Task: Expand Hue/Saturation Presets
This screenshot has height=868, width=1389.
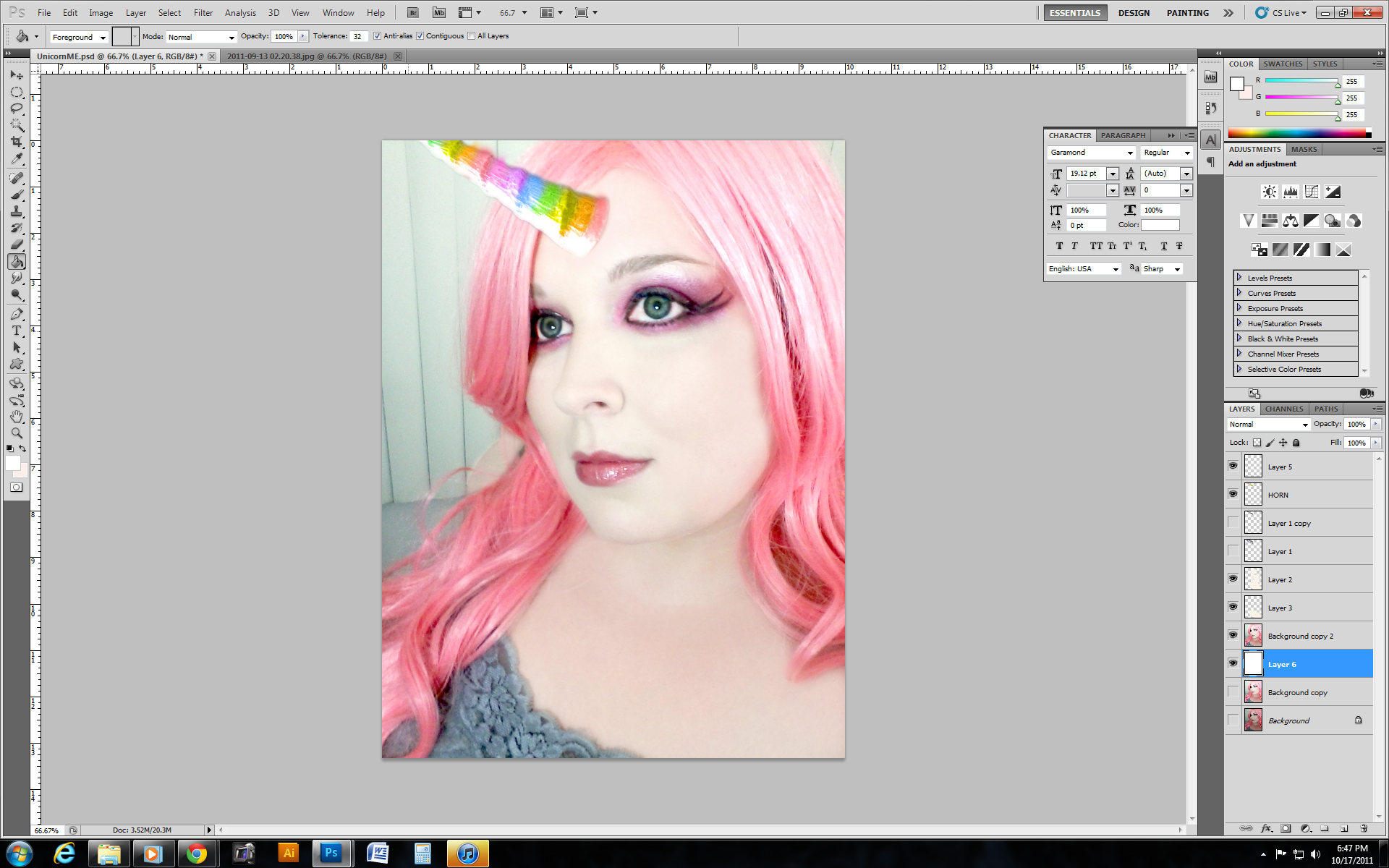Action: [1239, 323]
